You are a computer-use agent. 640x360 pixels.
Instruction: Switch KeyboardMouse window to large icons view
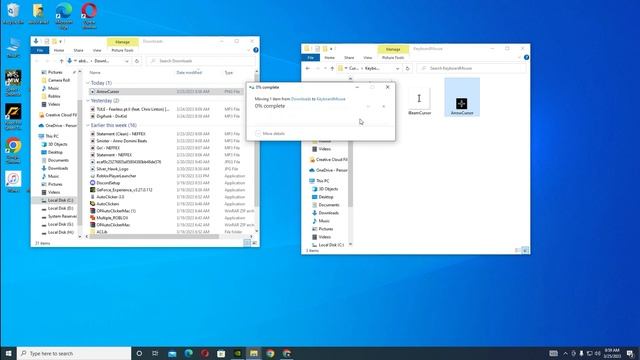[x=525, y=250]
